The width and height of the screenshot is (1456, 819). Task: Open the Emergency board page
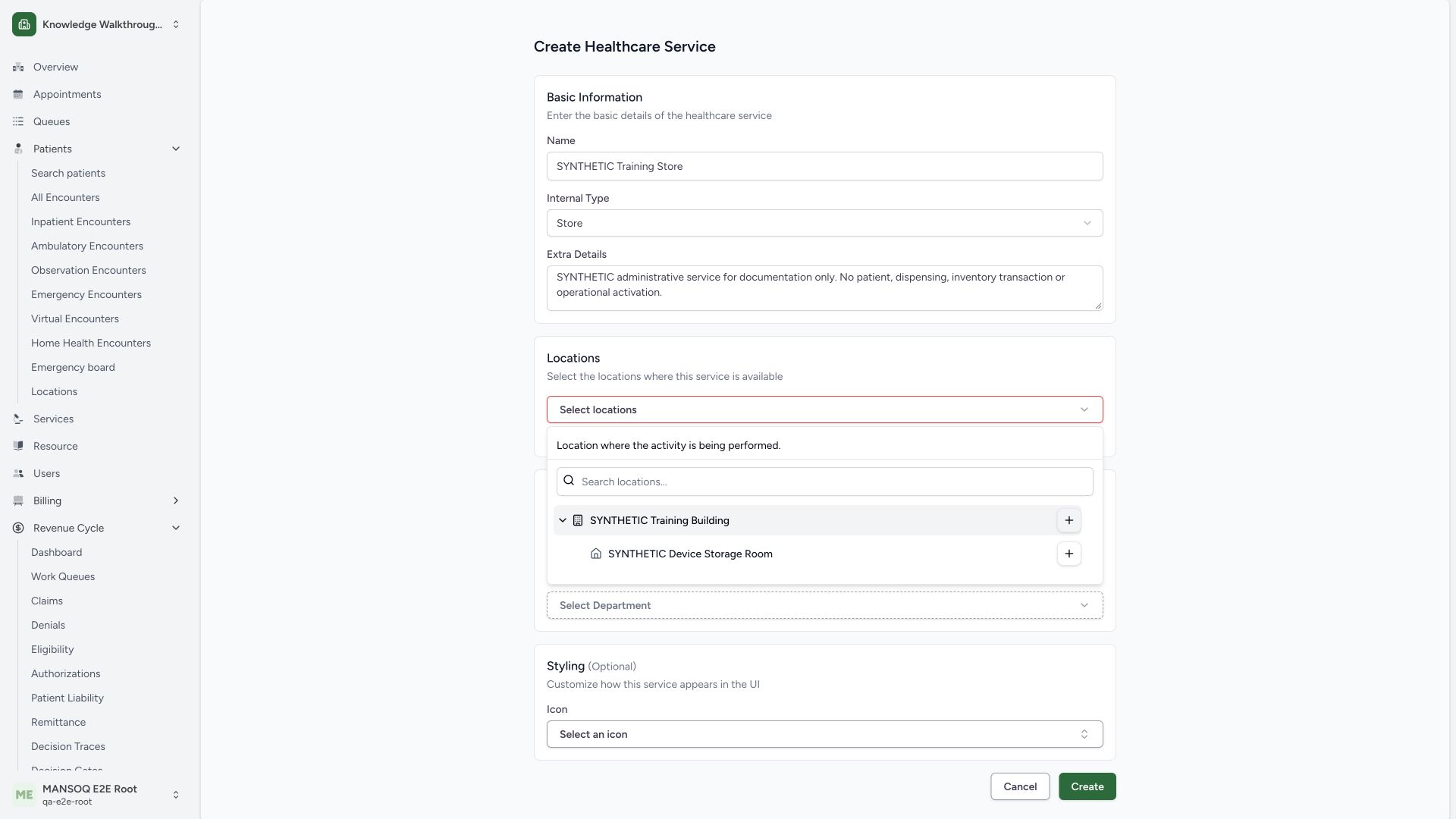click(73, 367)
